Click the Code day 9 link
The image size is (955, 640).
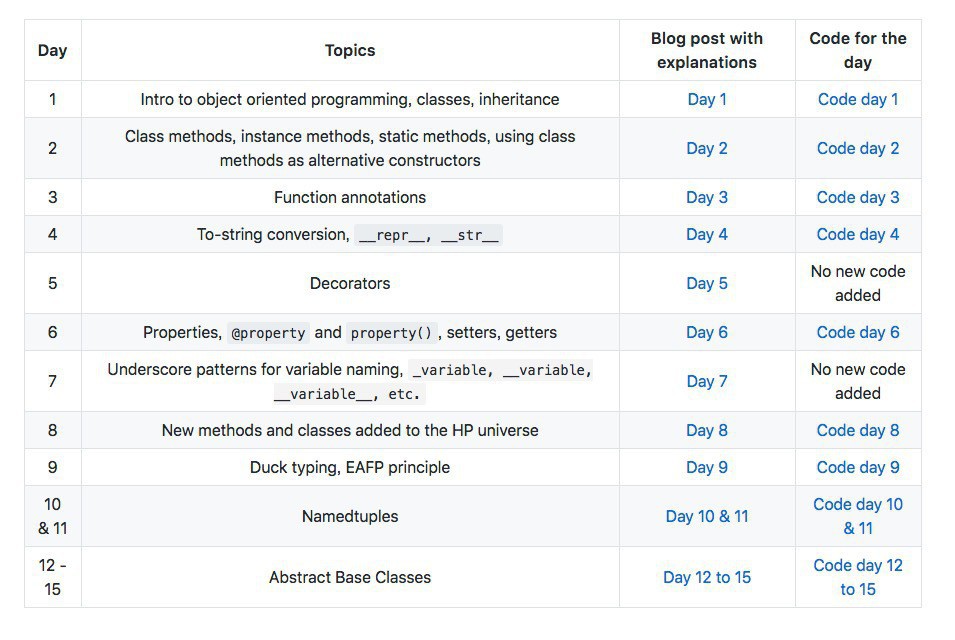[x=857, y=467]
